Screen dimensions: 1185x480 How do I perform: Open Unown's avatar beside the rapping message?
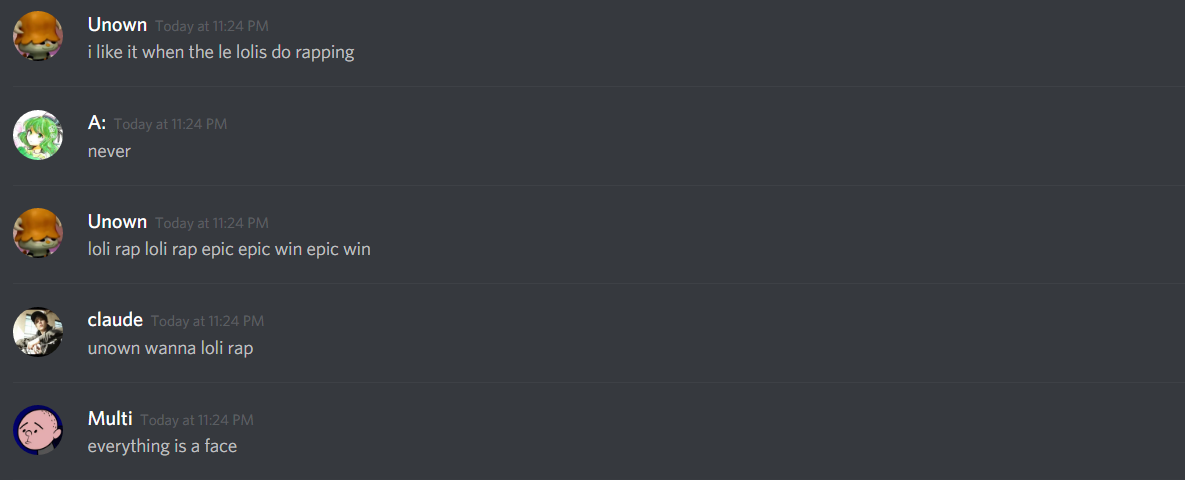38,36
